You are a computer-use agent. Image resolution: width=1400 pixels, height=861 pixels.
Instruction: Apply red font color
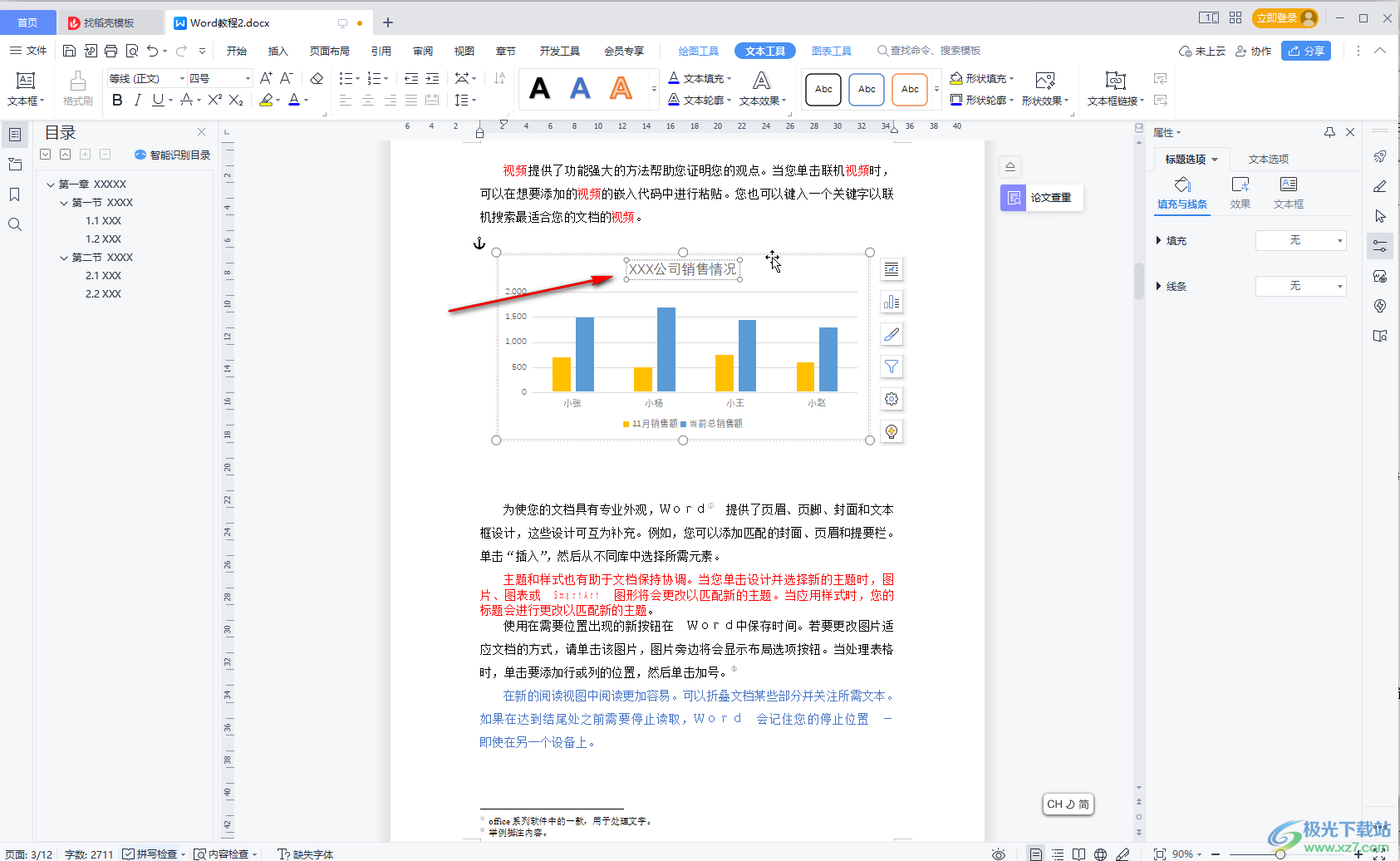coord(294,101)
